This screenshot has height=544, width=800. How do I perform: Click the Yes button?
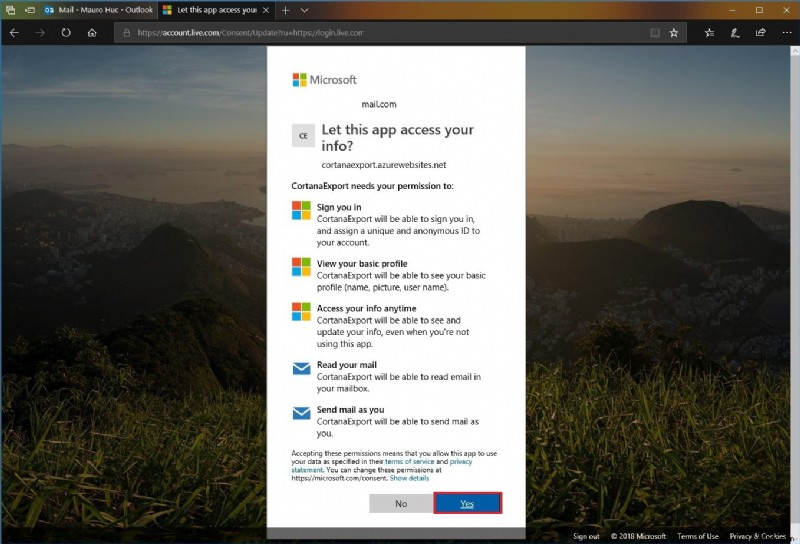(x=467, y=504)
